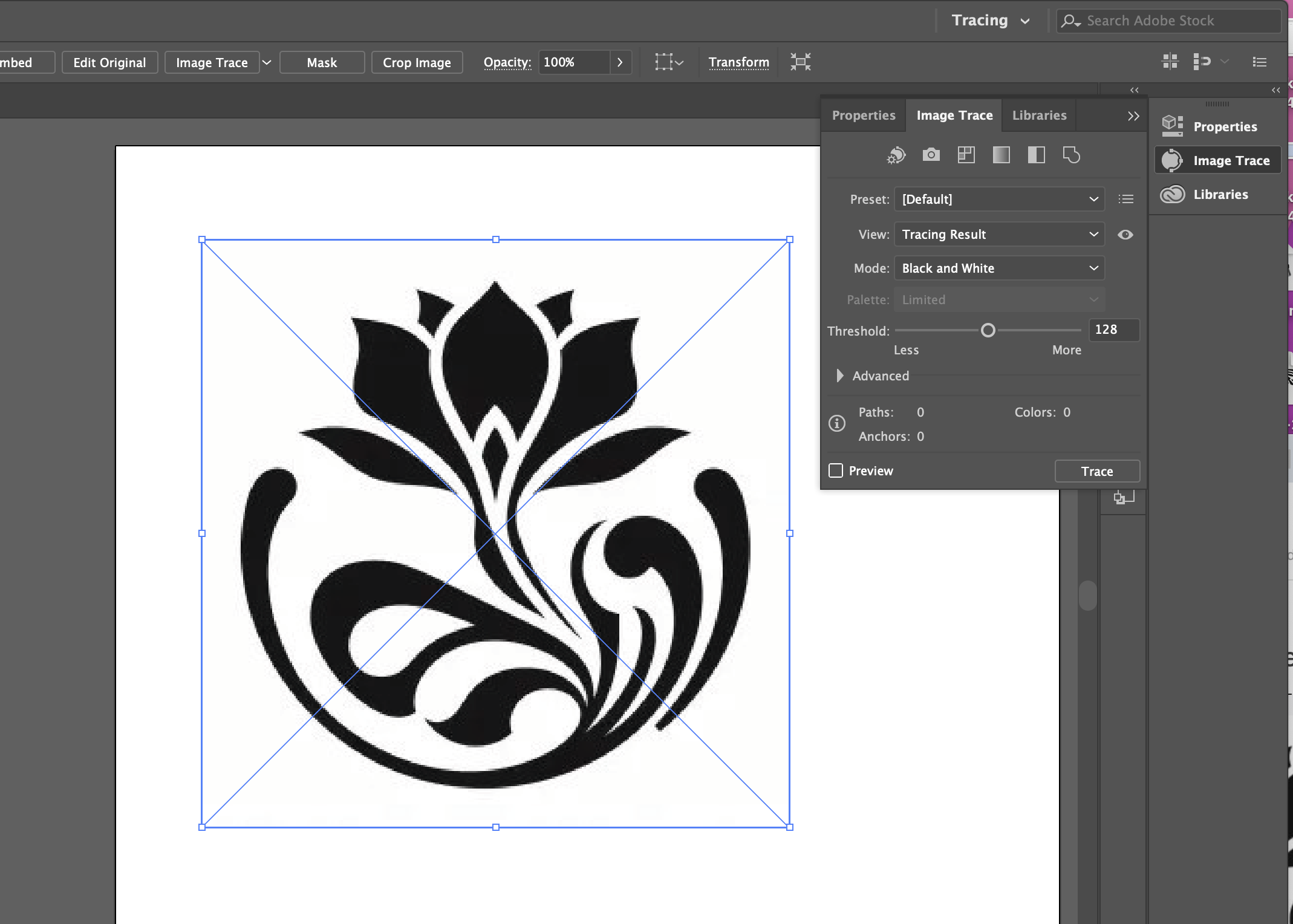This screenshot has width=1293, height=924.
Task: Open the View dropdown showing Tracing Result
Action: tap(999, 234)
